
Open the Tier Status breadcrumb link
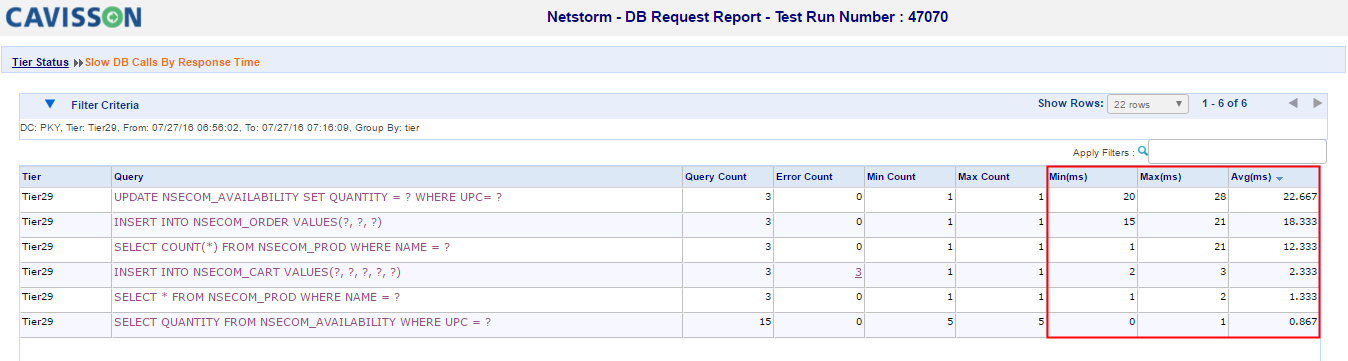pyautogui.click(x=40, y=62)
